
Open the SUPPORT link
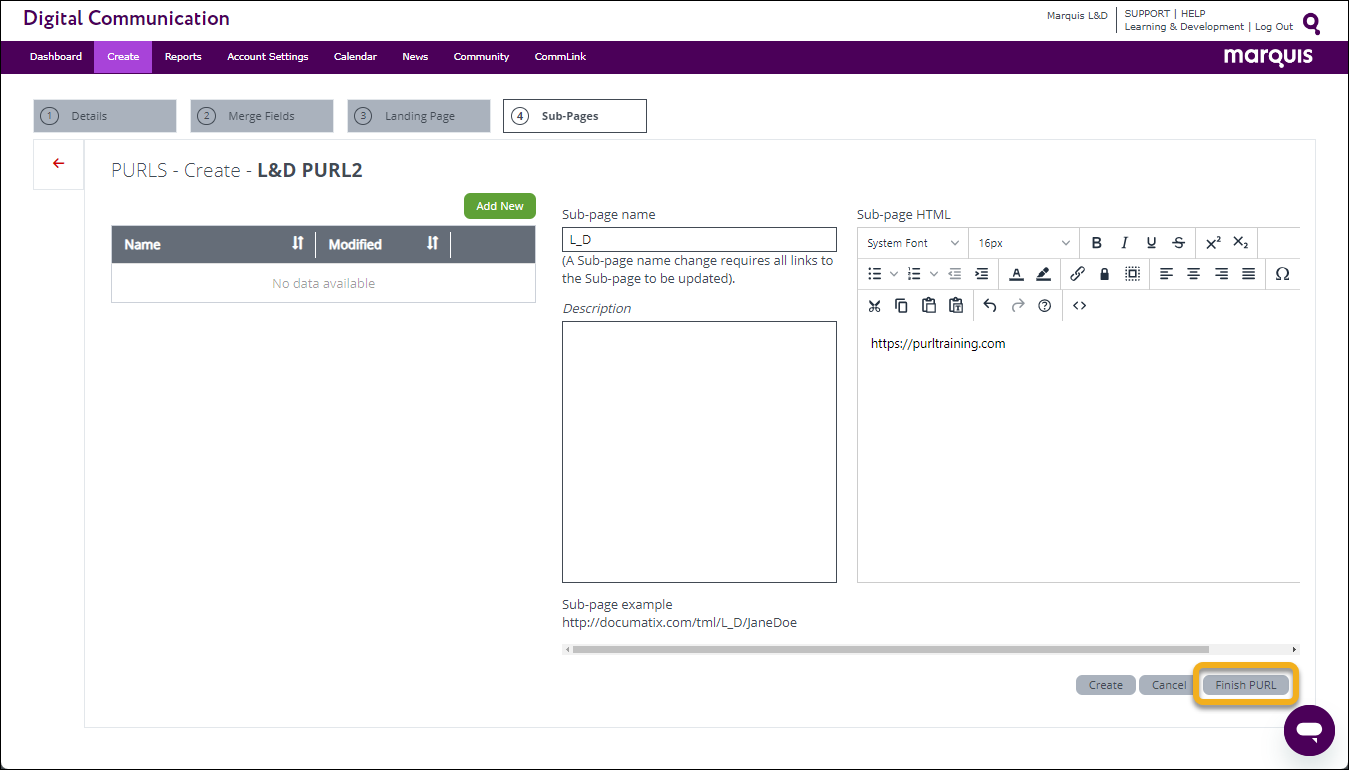(1147, 14)
